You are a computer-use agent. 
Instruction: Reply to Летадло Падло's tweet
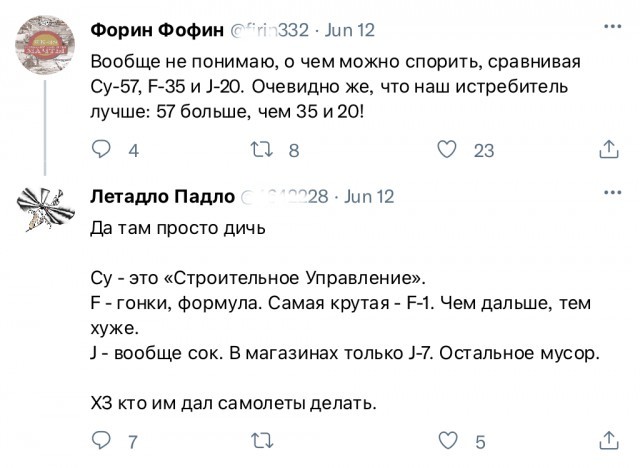[101, 441]
